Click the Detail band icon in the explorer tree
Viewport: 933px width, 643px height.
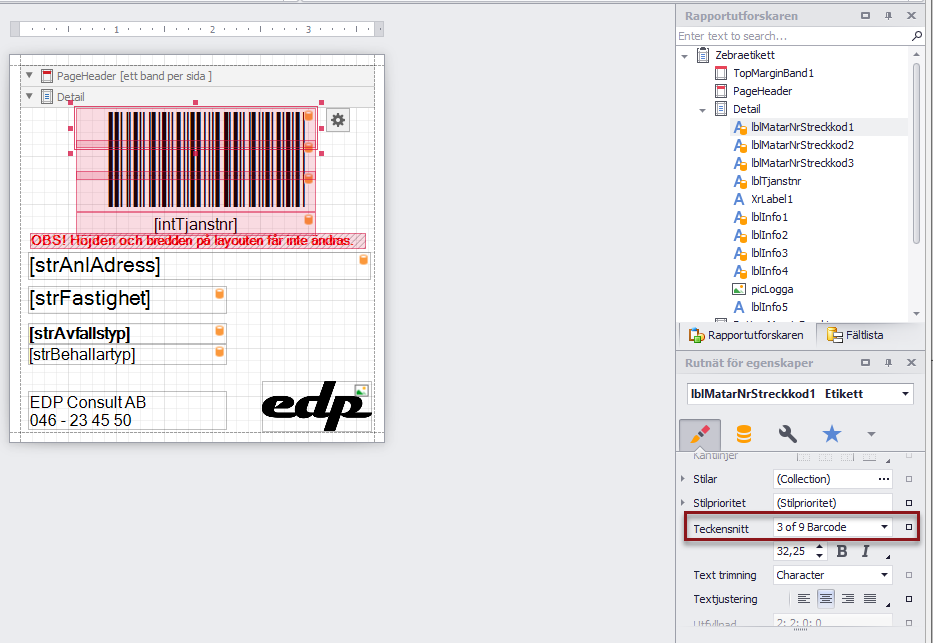tap(721, 109)
